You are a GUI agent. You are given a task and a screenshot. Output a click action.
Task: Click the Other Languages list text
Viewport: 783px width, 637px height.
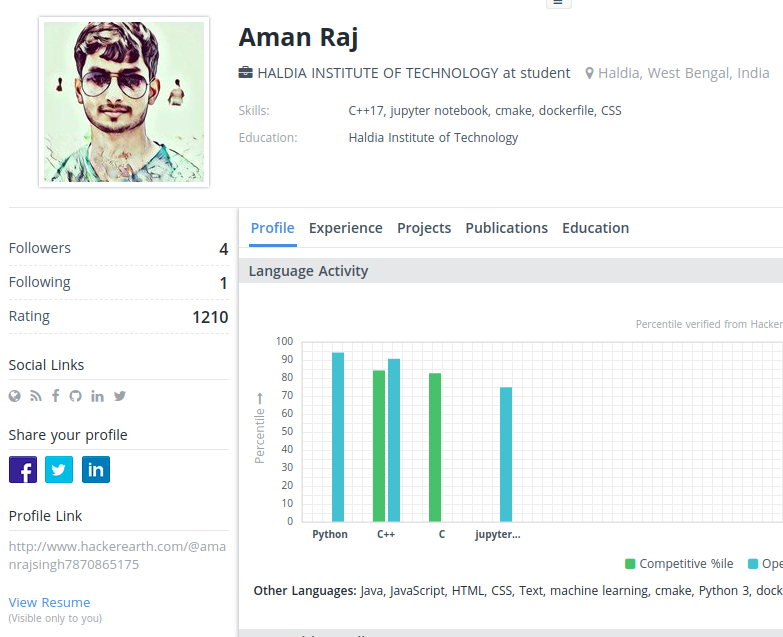518,591
